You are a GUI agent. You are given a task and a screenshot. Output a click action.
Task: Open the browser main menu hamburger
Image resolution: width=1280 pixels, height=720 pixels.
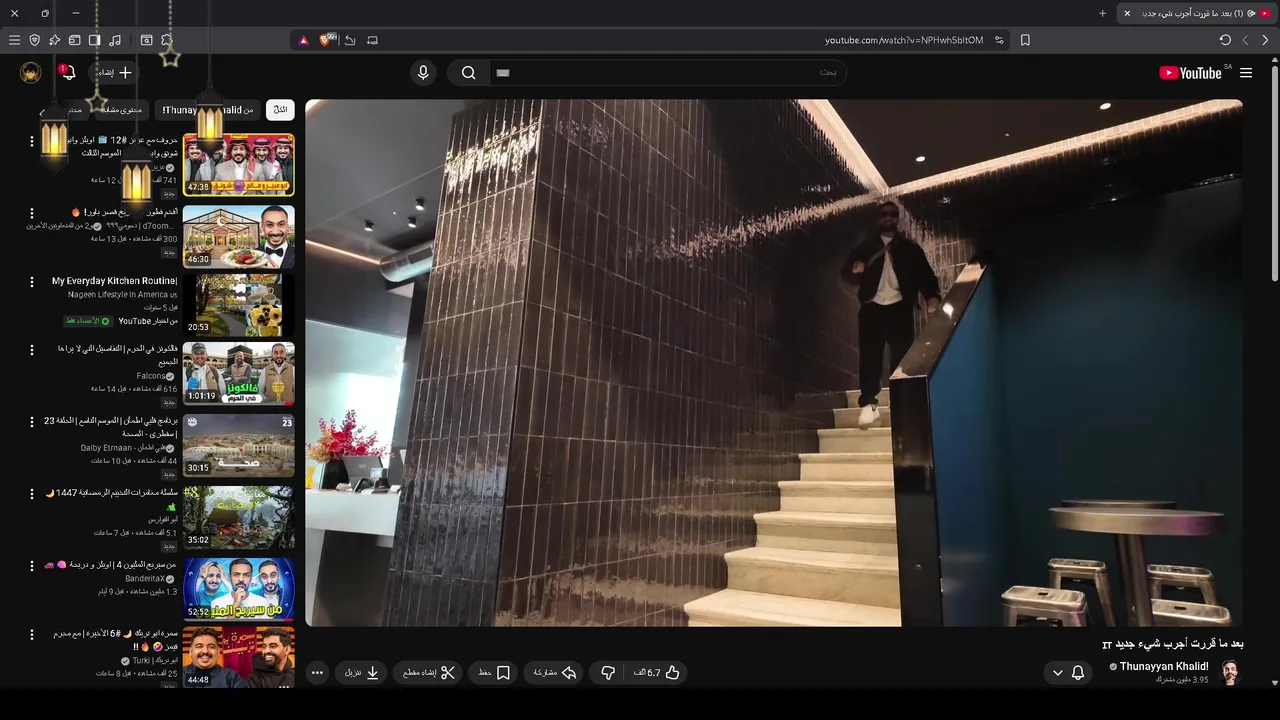[x=14, y=40]
